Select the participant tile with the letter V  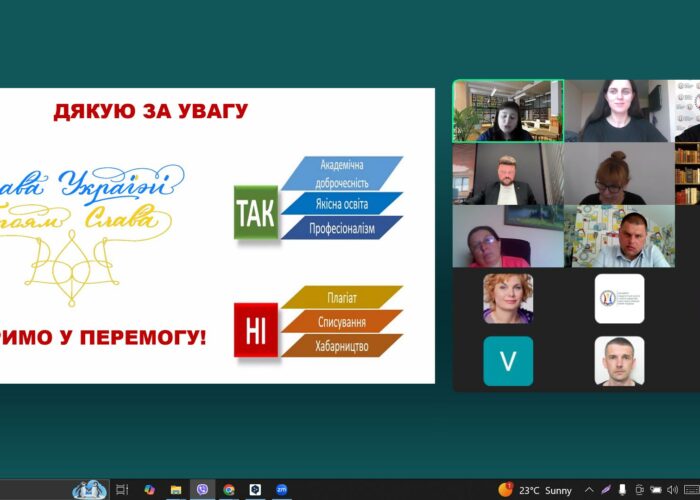click(508, 361)
